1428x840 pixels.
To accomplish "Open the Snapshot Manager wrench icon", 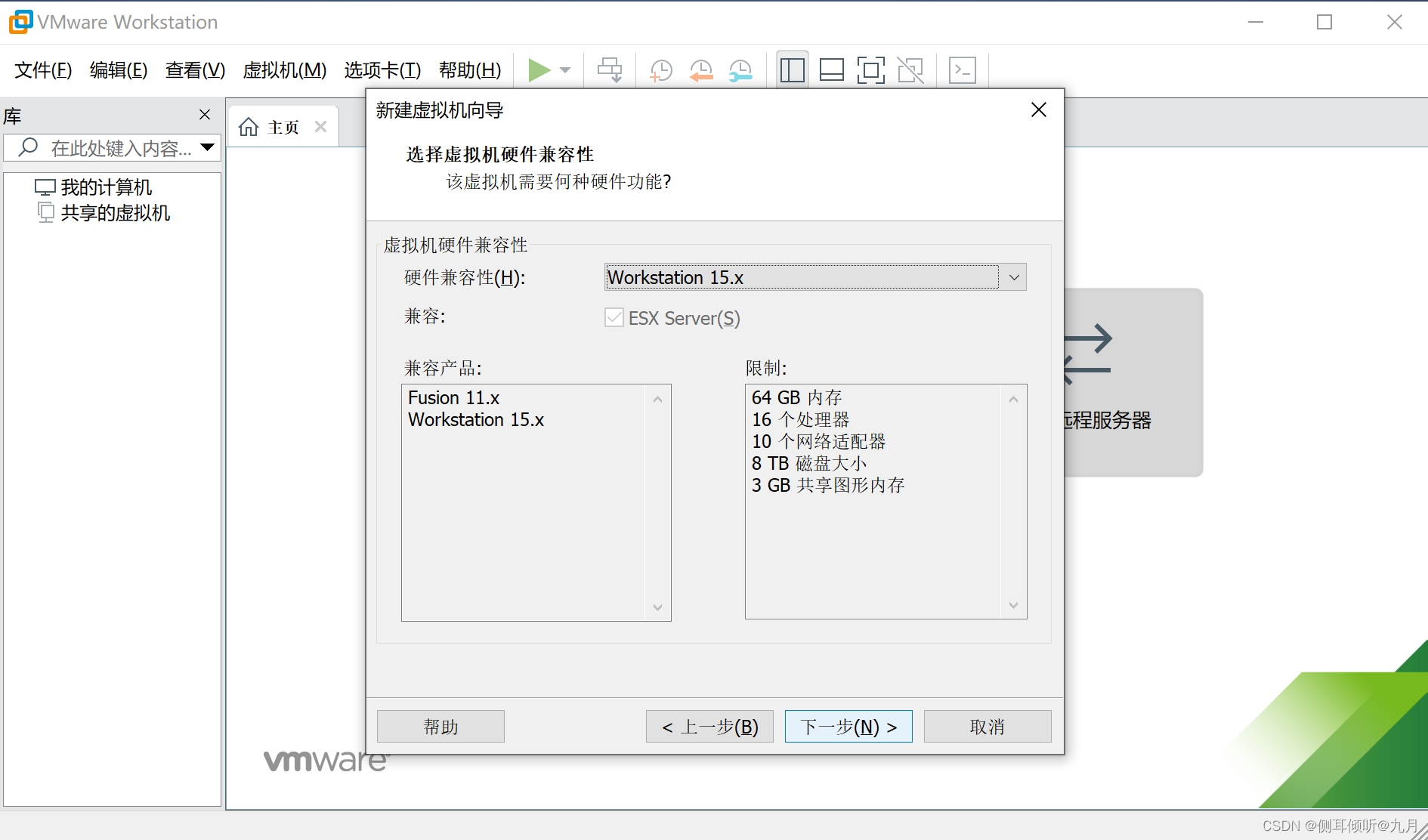I will [740, 70].
